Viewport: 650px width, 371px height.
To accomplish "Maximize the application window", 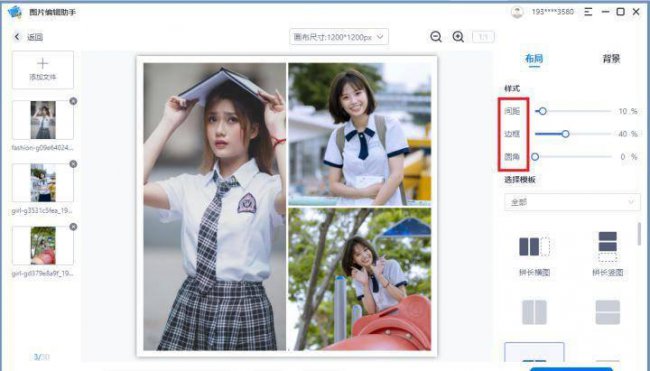I will [621, 12].
